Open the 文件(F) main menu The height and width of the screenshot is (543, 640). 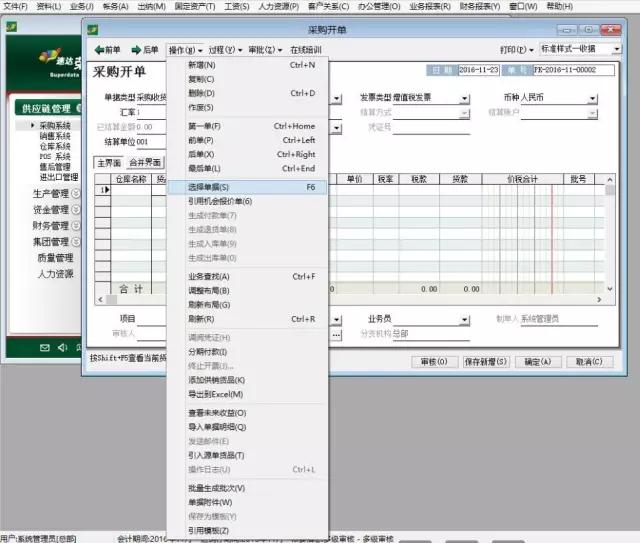16,7
